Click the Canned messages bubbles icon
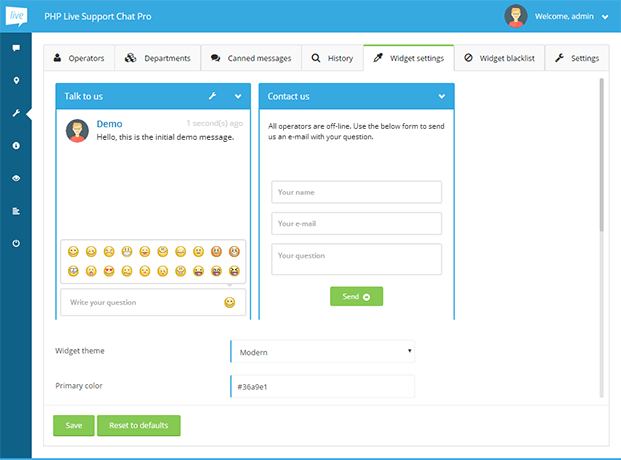This screenshot has height=460, width=621. coord(215,58)
